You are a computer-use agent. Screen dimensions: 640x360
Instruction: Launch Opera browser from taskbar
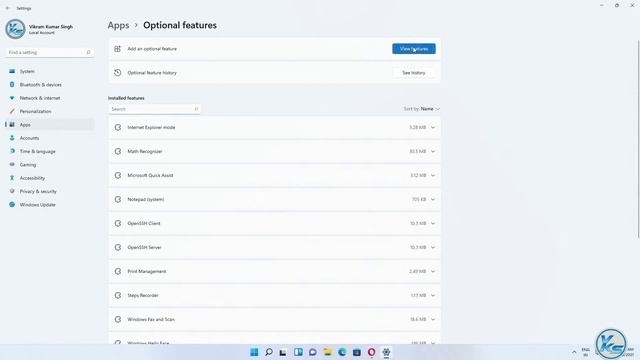(371, 352)
